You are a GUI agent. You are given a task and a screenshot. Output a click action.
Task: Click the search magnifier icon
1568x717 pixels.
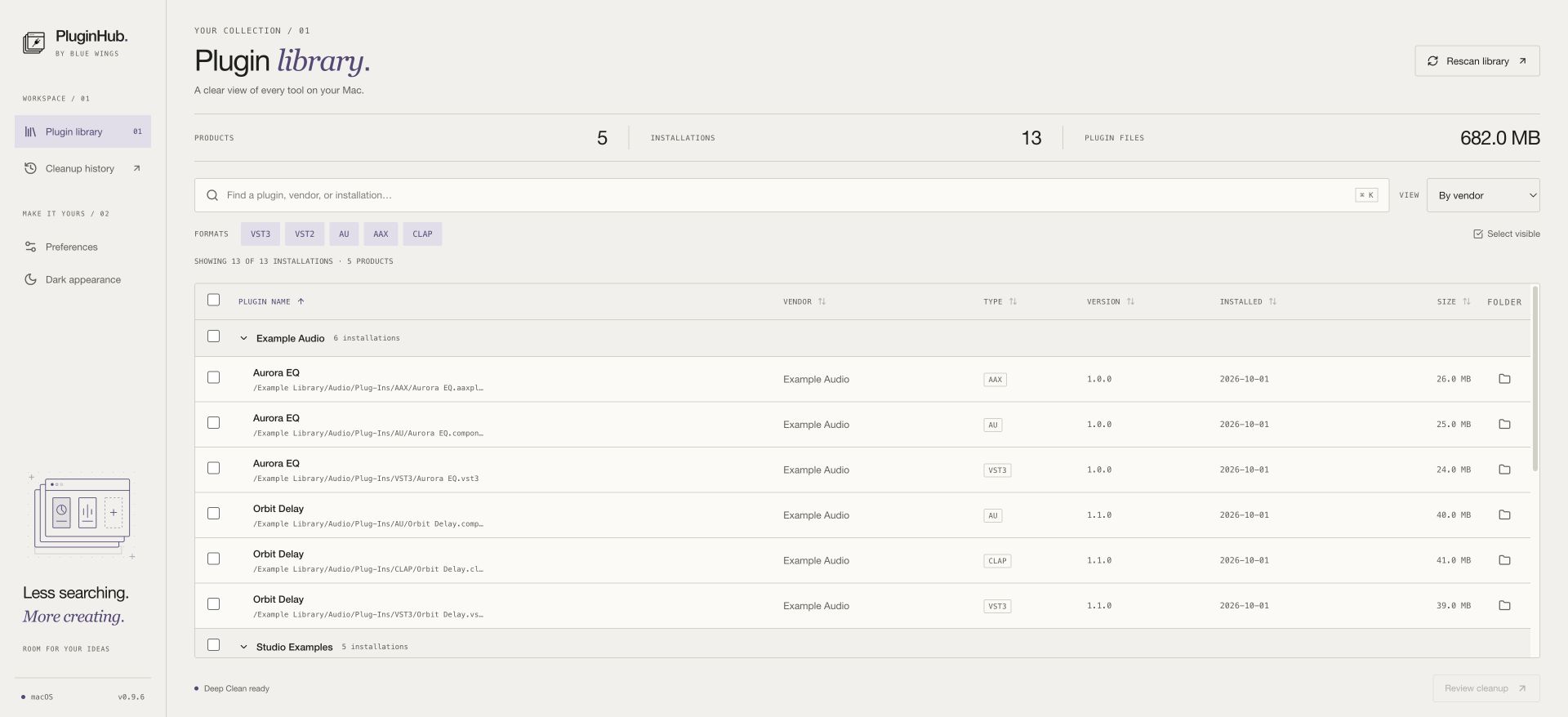tap(212, 195)
